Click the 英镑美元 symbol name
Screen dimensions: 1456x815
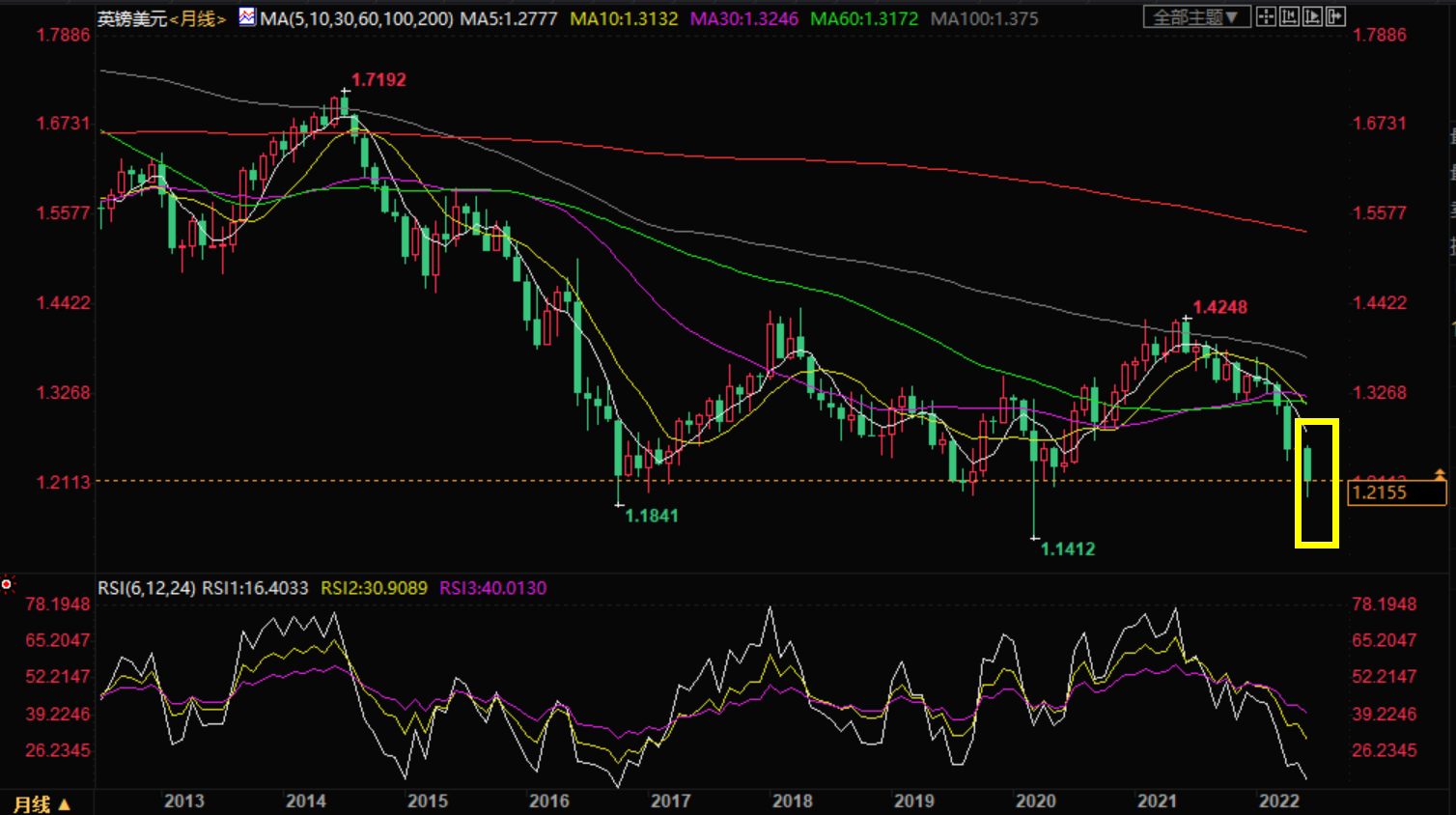tap(132, 18)
